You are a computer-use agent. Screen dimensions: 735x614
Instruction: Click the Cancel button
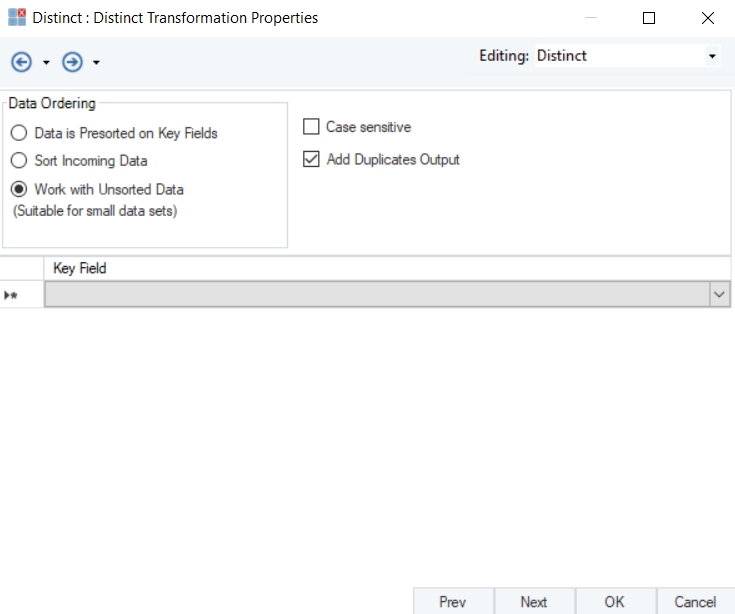tap(695, 601)
